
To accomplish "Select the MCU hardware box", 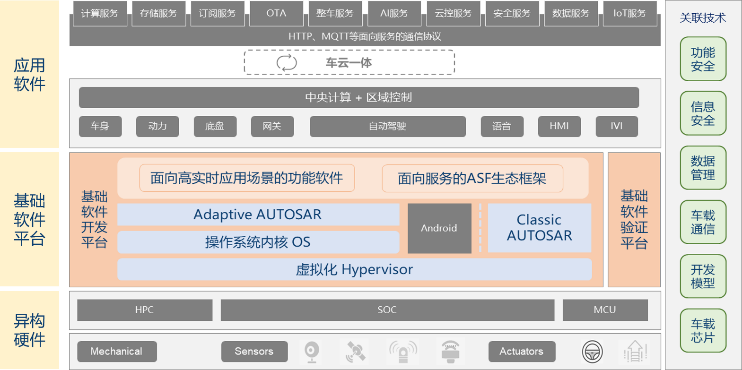I will pyautogui.click(x=604, y=310).
